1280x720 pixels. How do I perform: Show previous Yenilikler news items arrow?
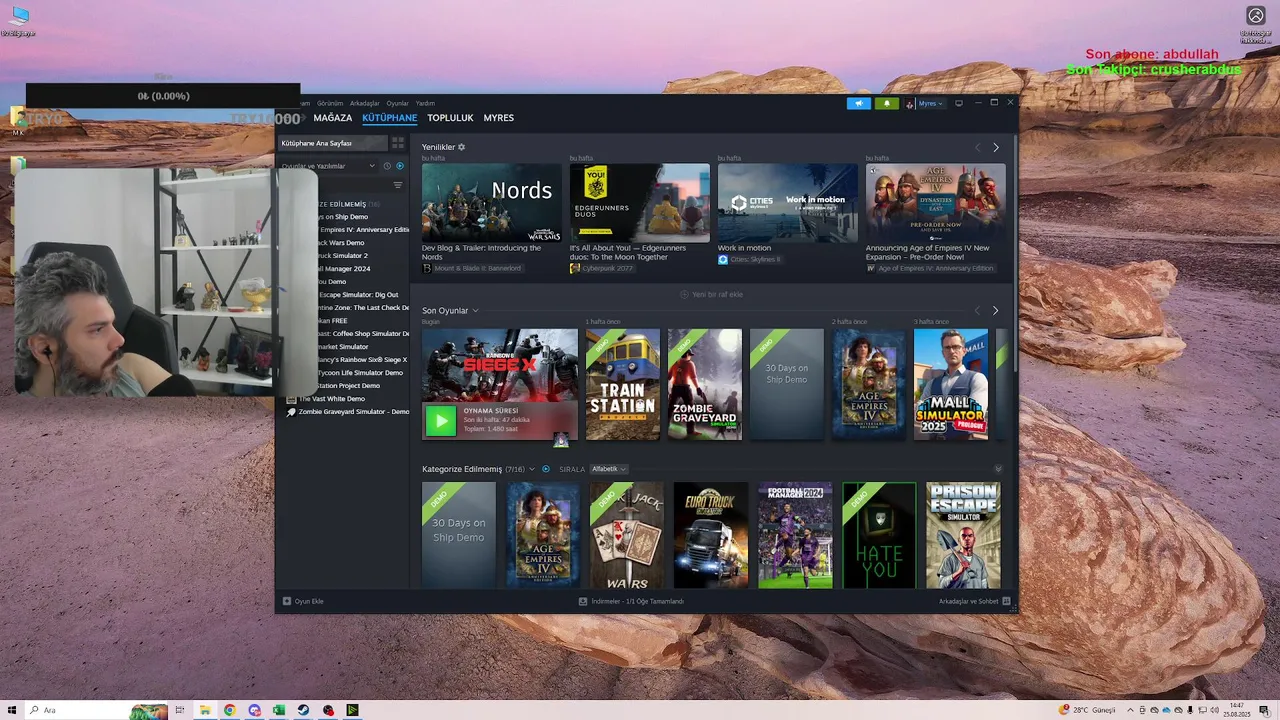978,147
